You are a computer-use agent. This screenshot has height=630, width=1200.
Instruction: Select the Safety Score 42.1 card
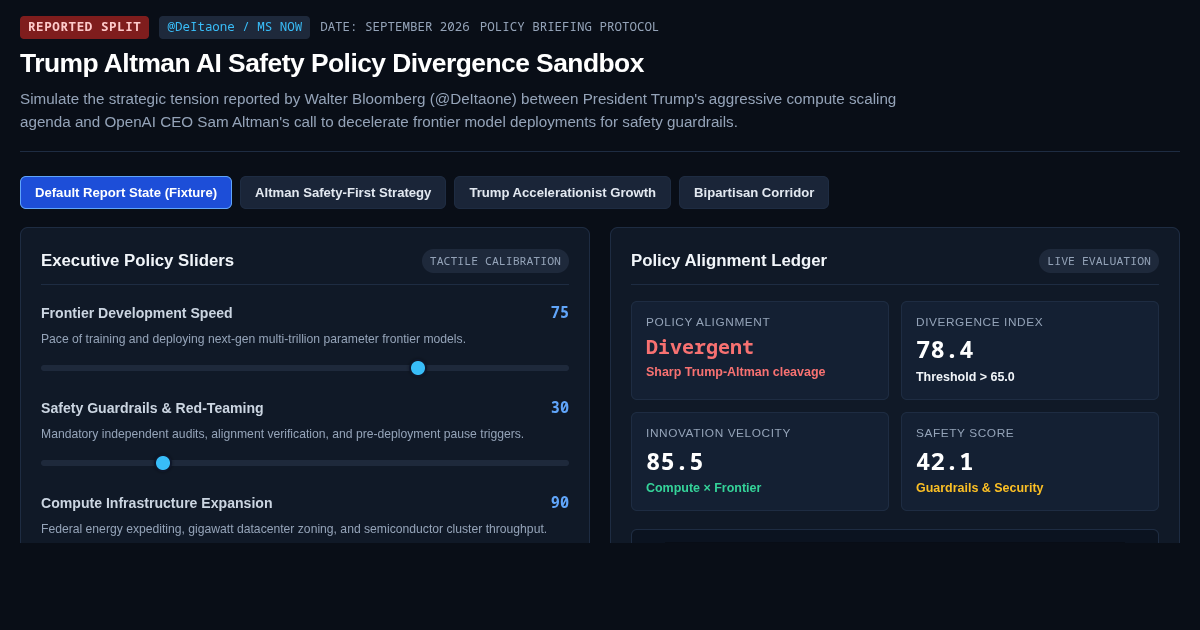coord(1030,461)
